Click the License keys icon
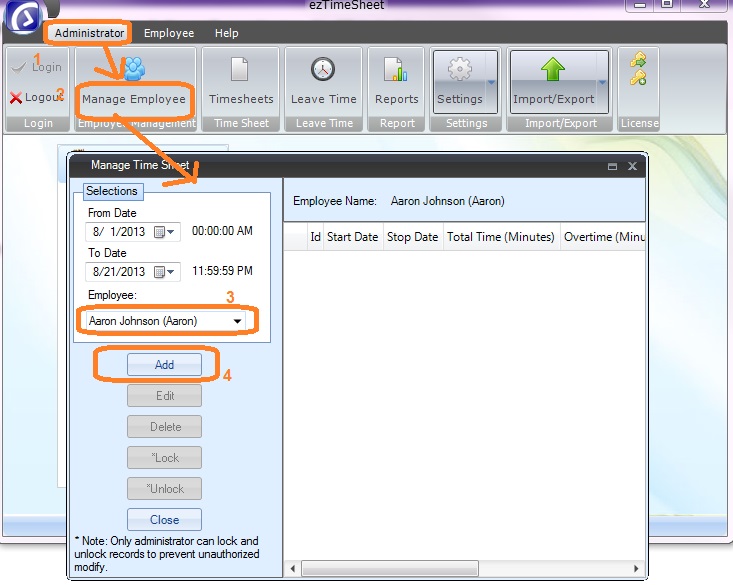 pyautogui.click(x=638, y=70)
